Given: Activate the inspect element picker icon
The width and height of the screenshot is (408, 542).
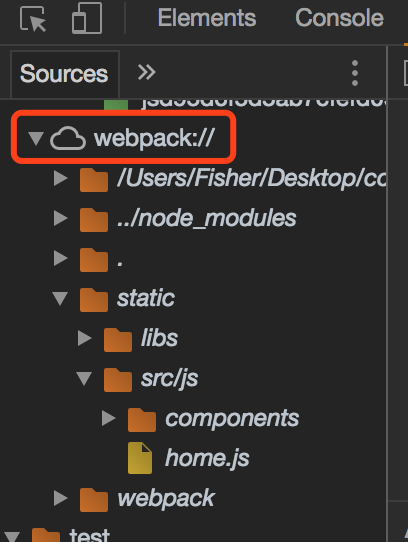Looking at the screenshot, I should point(33,19).
